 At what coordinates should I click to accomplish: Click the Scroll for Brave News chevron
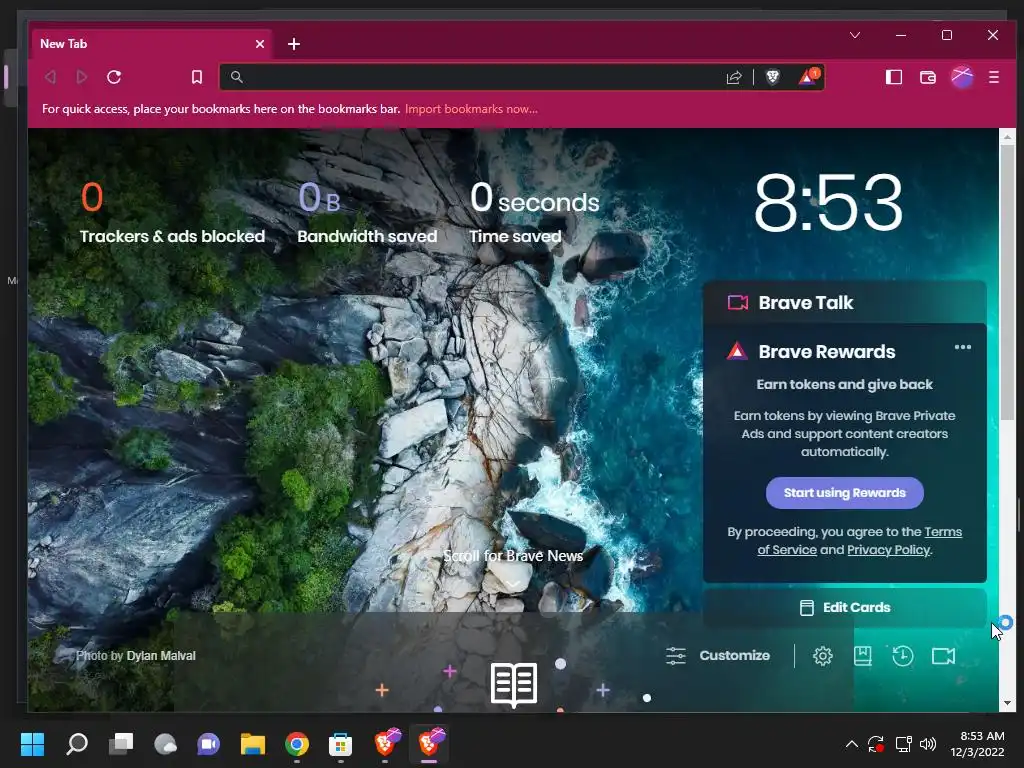coord(513,584)
